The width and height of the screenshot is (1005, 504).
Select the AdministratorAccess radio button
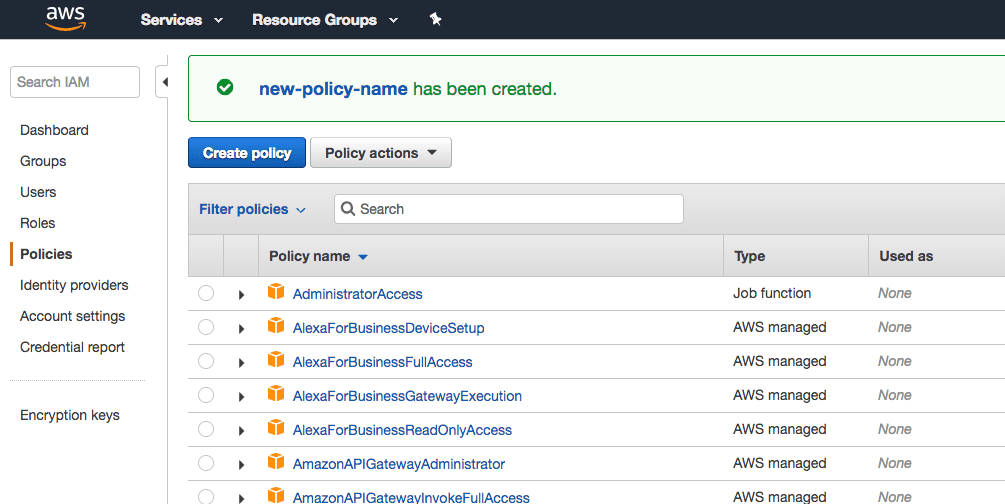(206, 293)
